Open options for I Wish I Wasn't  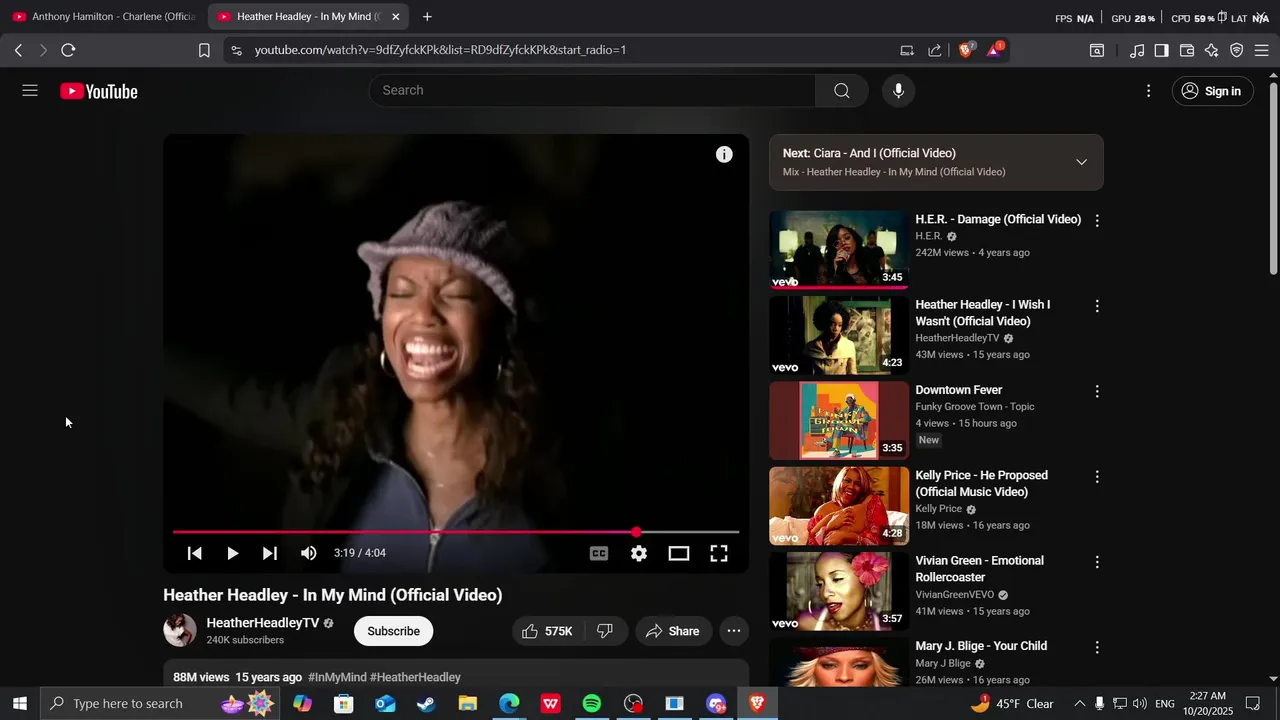pyautogui.click(x=1097, y=306)
